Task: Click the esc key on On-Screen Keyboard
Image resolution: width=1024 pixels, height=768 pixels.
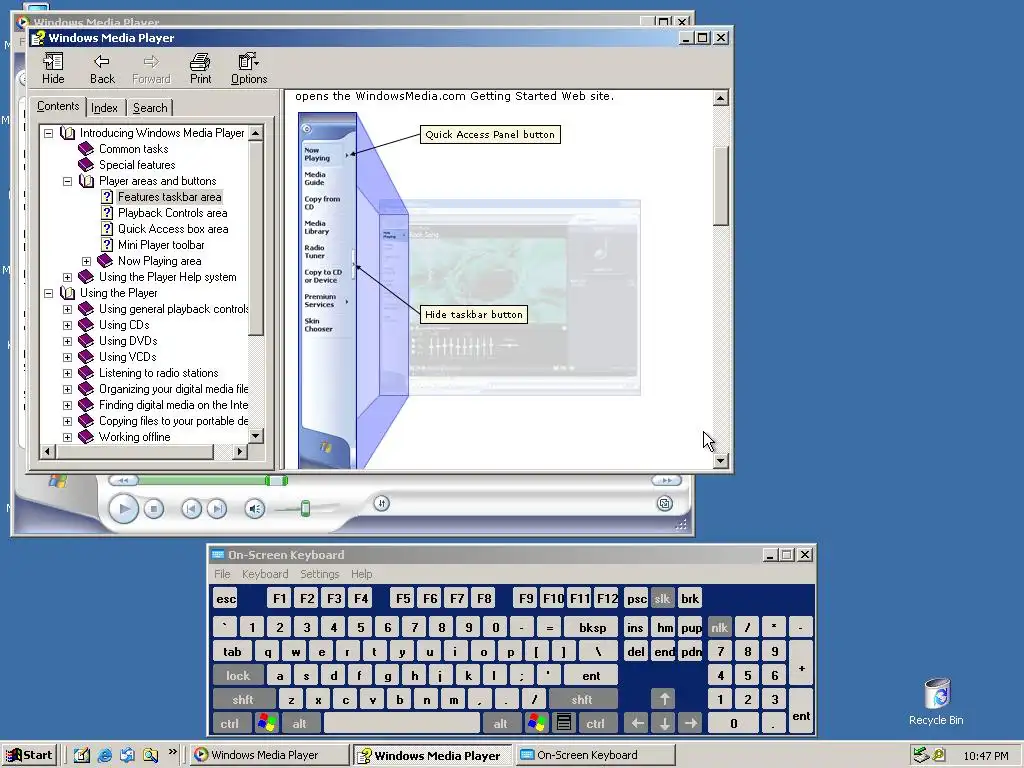Action: (226, 598)
